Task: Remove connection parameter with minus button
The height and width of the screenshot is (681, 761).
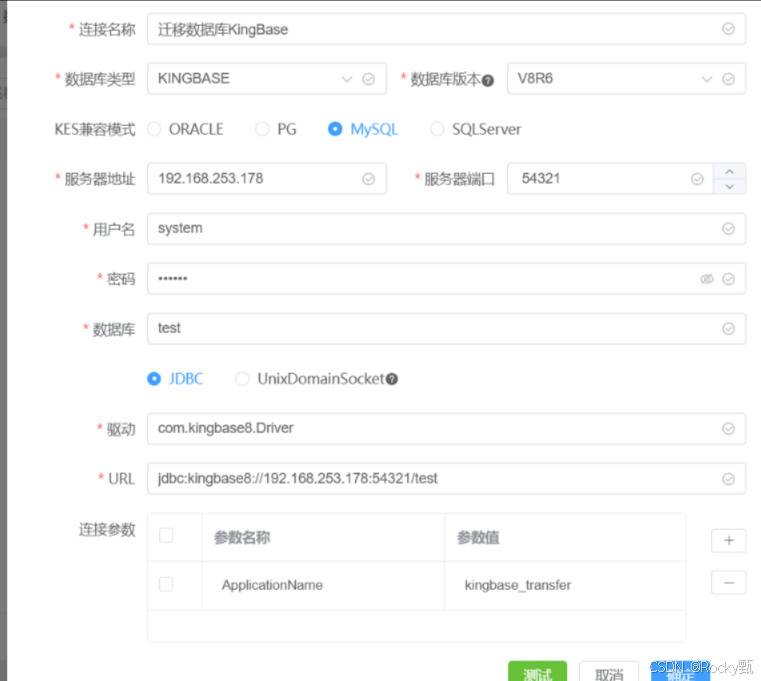Action: point(728,582)
